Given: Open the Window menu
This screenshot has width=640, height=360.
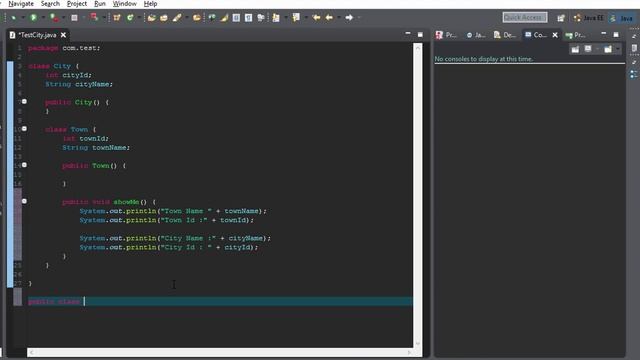Looking at the screenshot, I should tap(124, 4).
